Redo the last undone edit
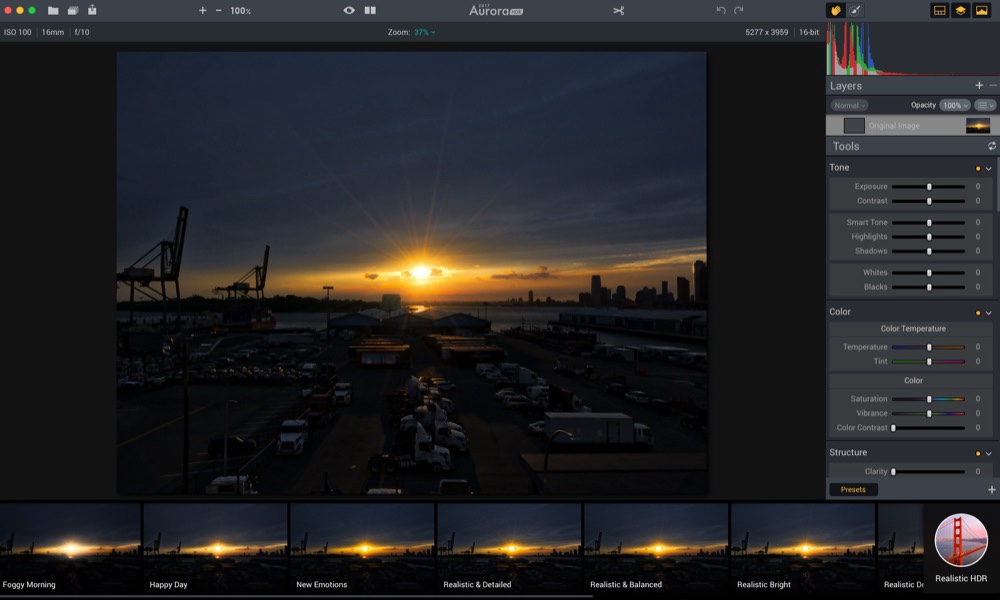1000x600 pixels. [739, 10]
